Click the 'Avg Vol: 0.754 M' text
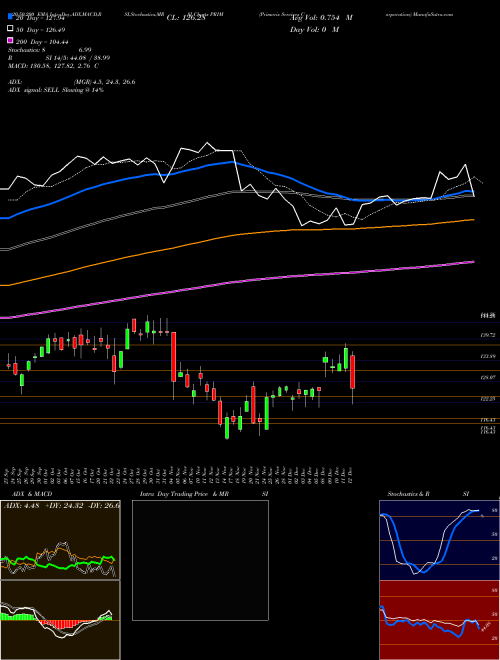500x660 pixels. click(x=321, y=18)
